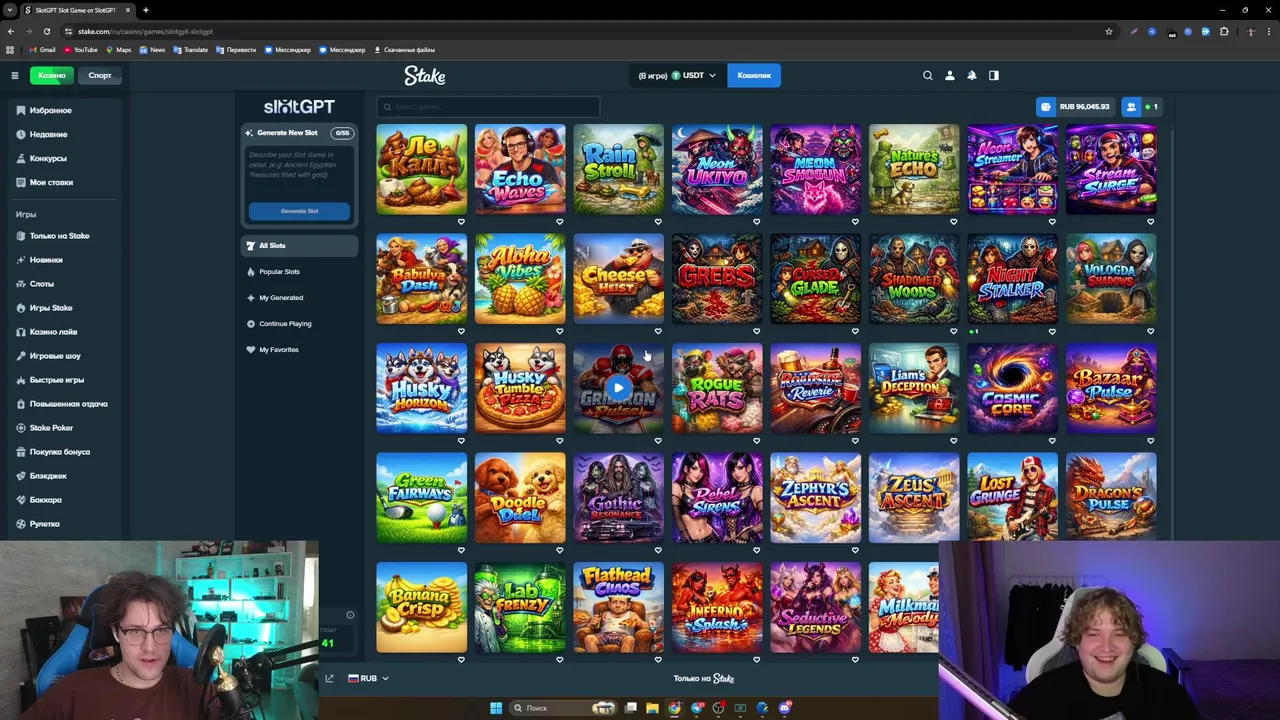Click the online players icon
Viewport: 1280px width, 720px height.
pos(1131,106)
